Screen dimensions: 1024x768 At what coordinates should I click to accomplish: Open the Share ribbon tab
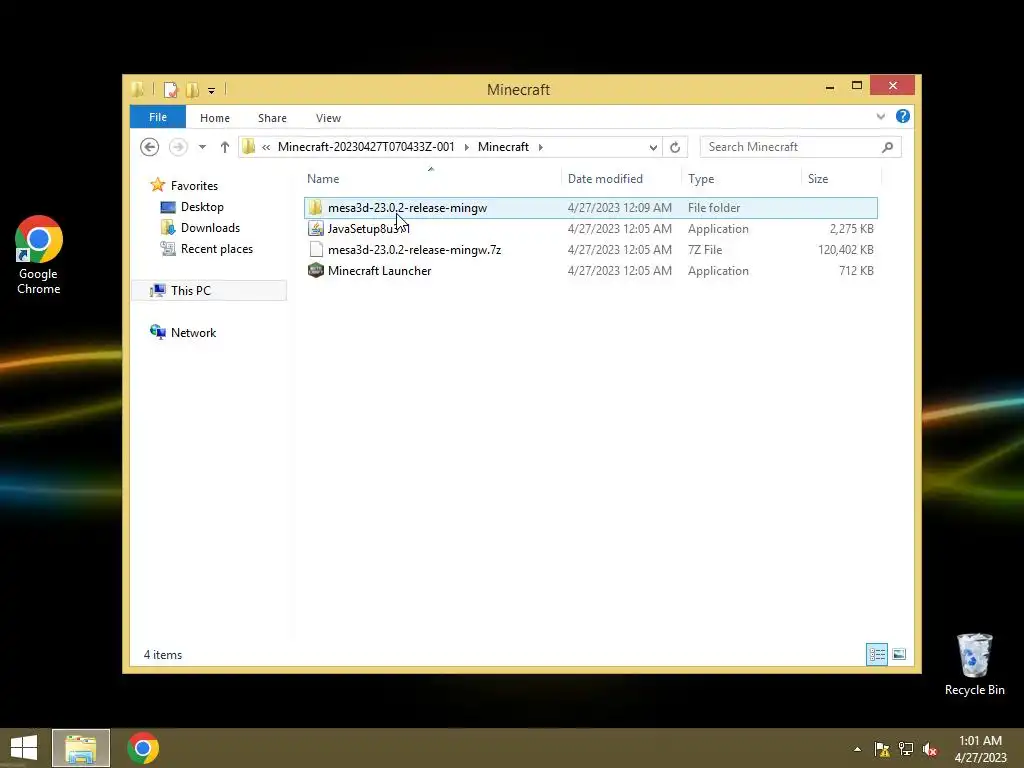tap(272, 118)
